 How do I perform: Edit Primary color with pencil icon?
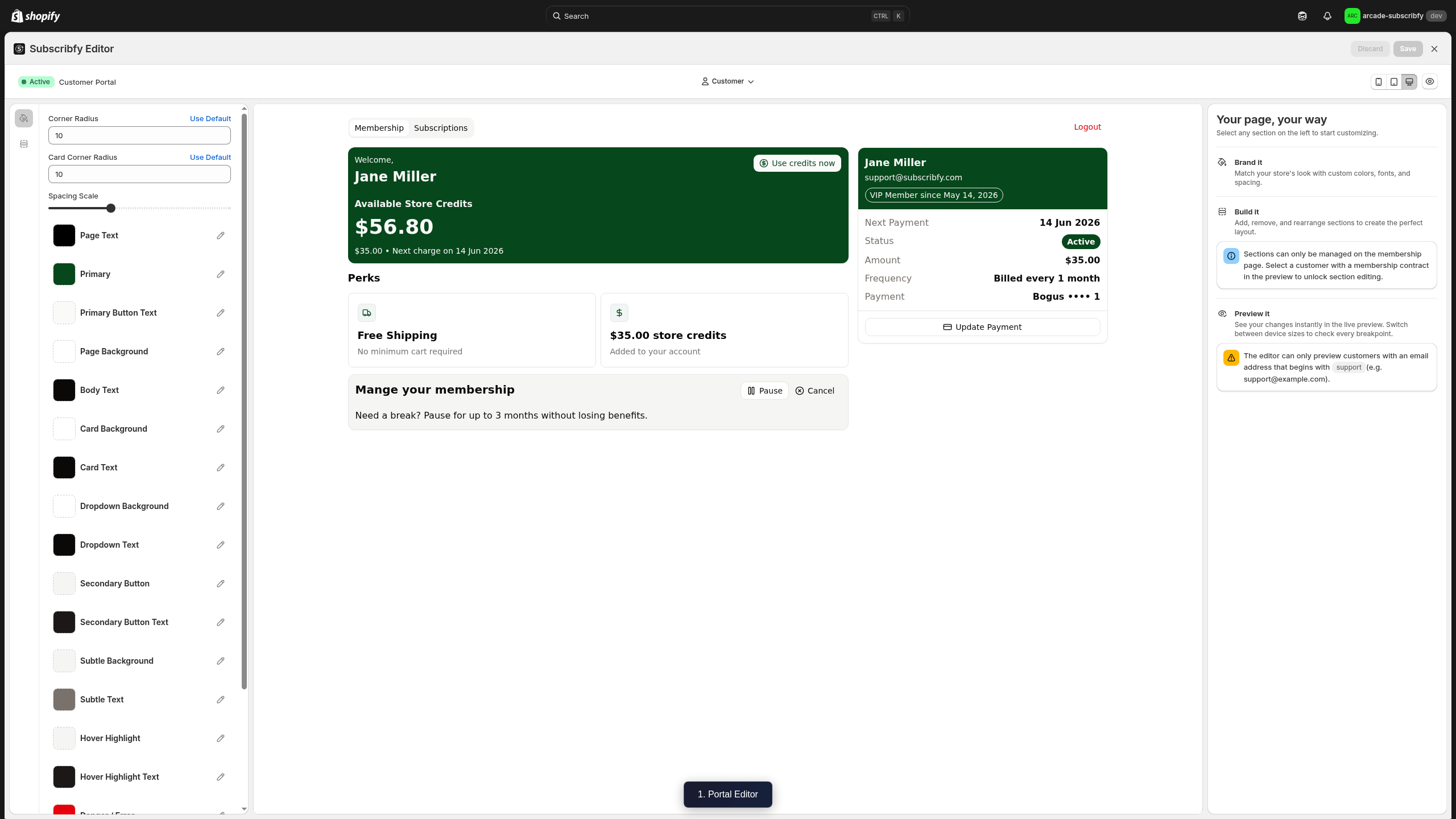tap(221, 274)
